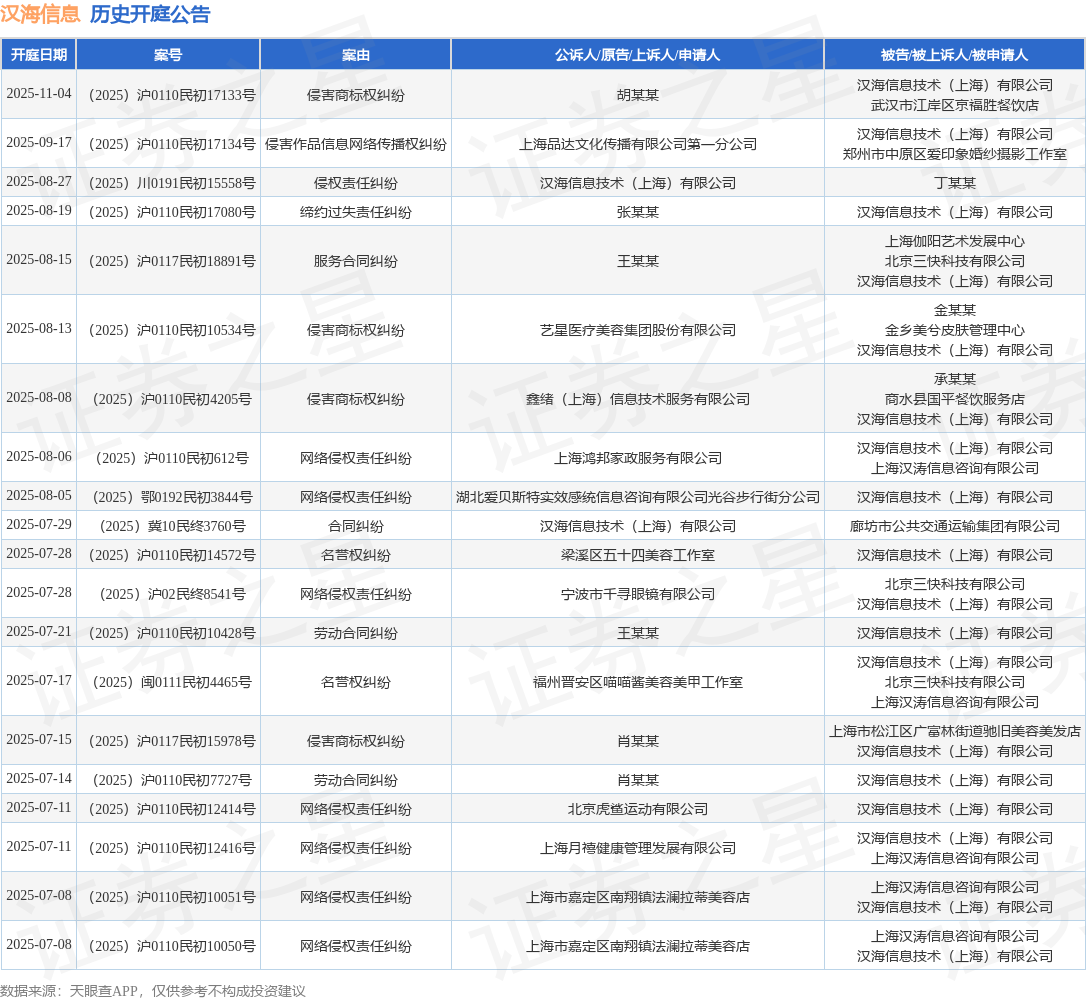This screenshot has width=1086, height=1000.
Task: Click plaintiff 上海品达文化传播有限公司第一分公司
Action: [637, 144]
